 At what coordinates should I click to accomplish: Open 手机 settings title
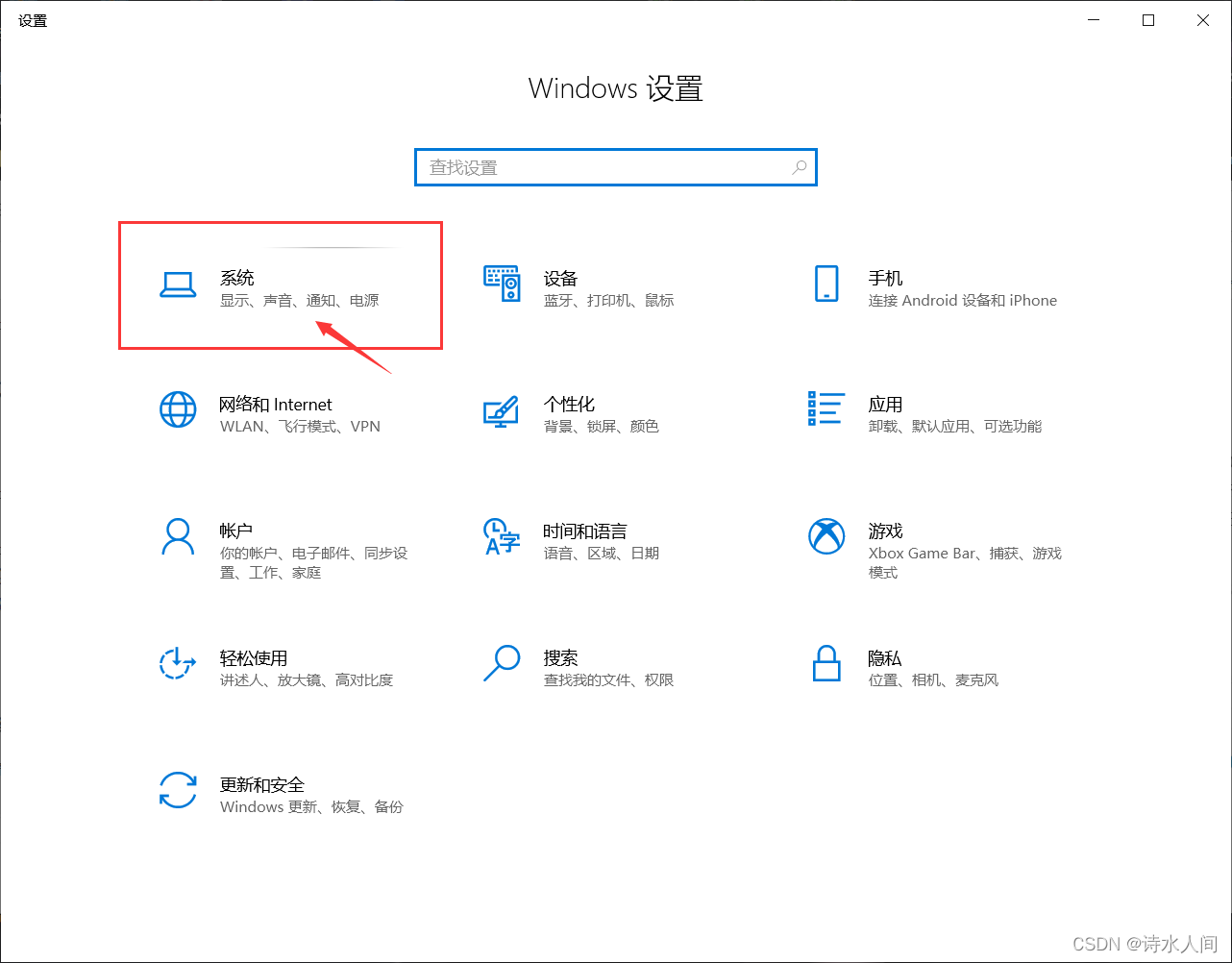885,278
